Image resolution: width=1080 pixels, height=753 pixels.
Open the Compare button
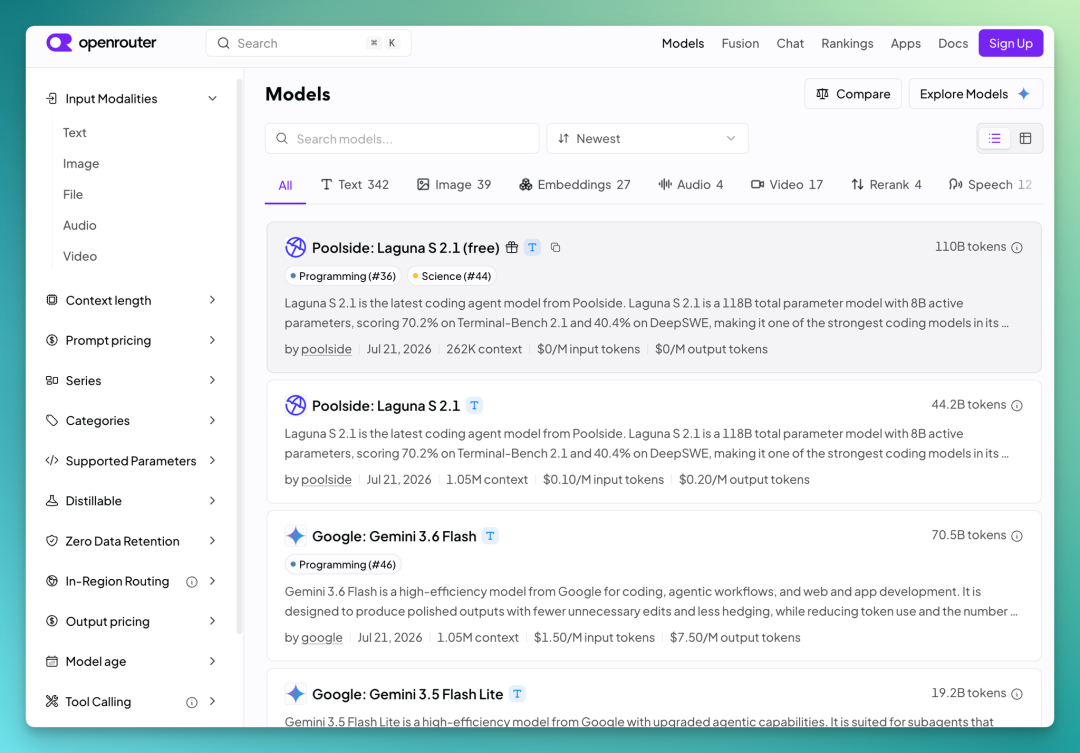pos(853,94)
